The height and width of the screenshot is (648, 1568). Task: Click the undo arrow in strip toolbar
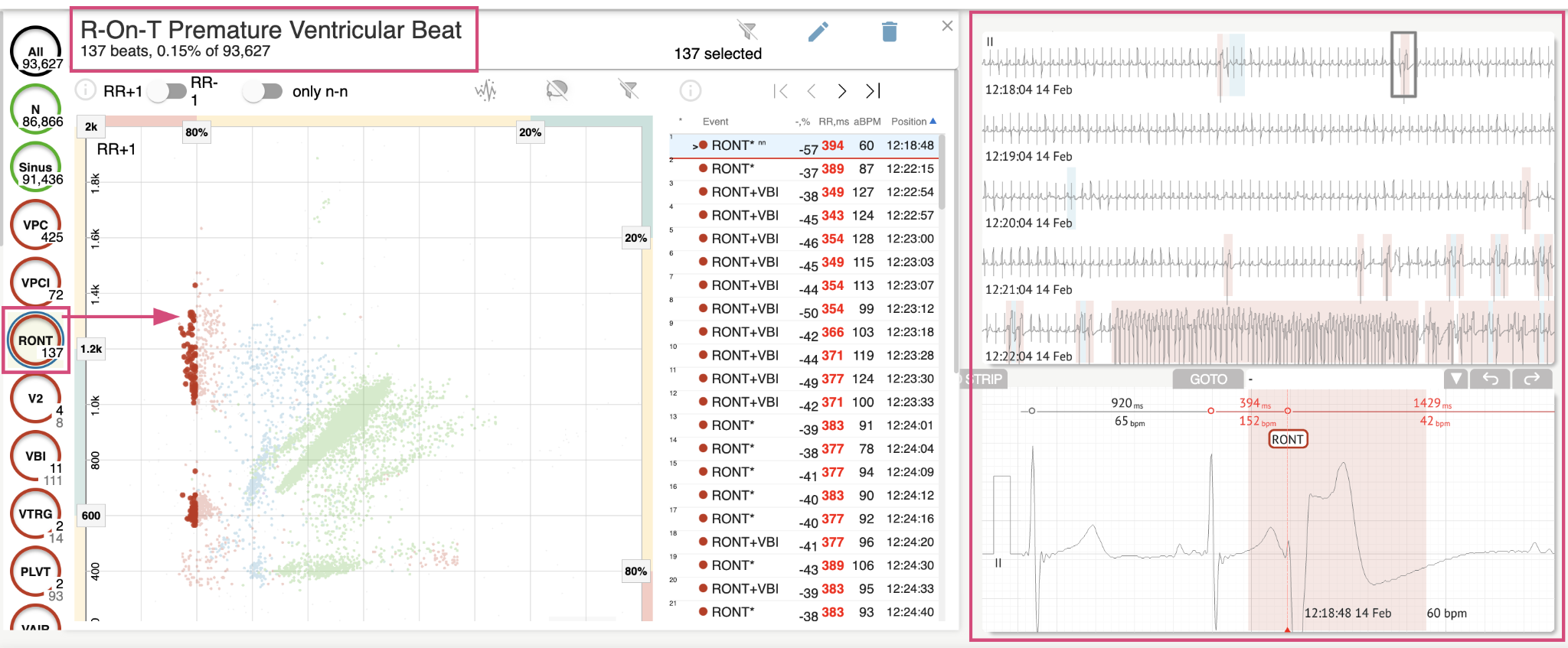point(1490,379)
